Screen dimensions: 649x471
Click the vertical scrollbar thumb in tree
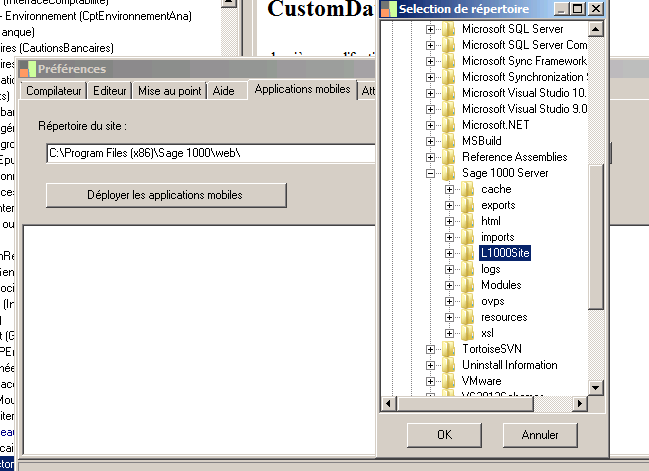596,236
